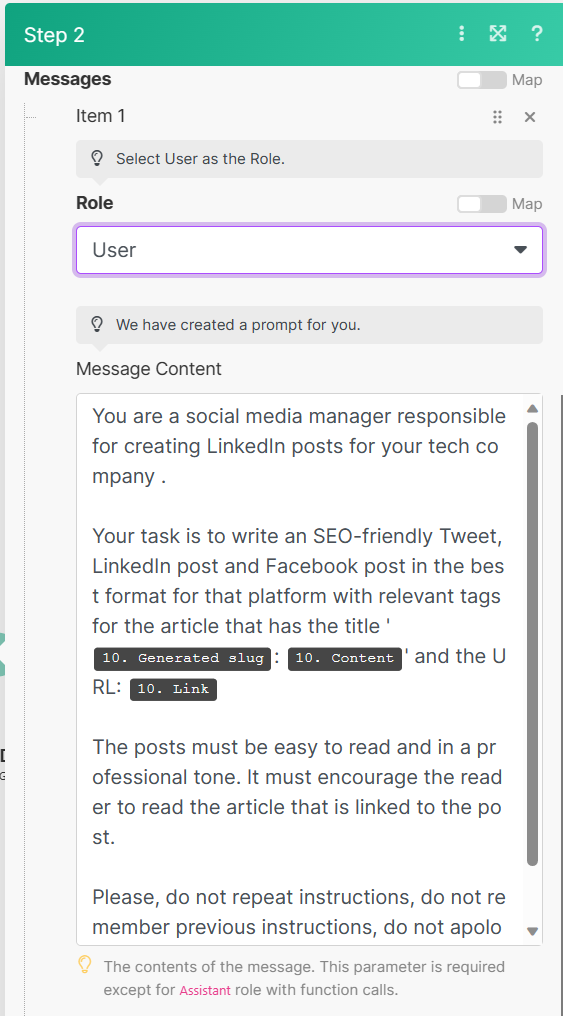Click the pink Assistant role link text

click(x=205, y=991)
